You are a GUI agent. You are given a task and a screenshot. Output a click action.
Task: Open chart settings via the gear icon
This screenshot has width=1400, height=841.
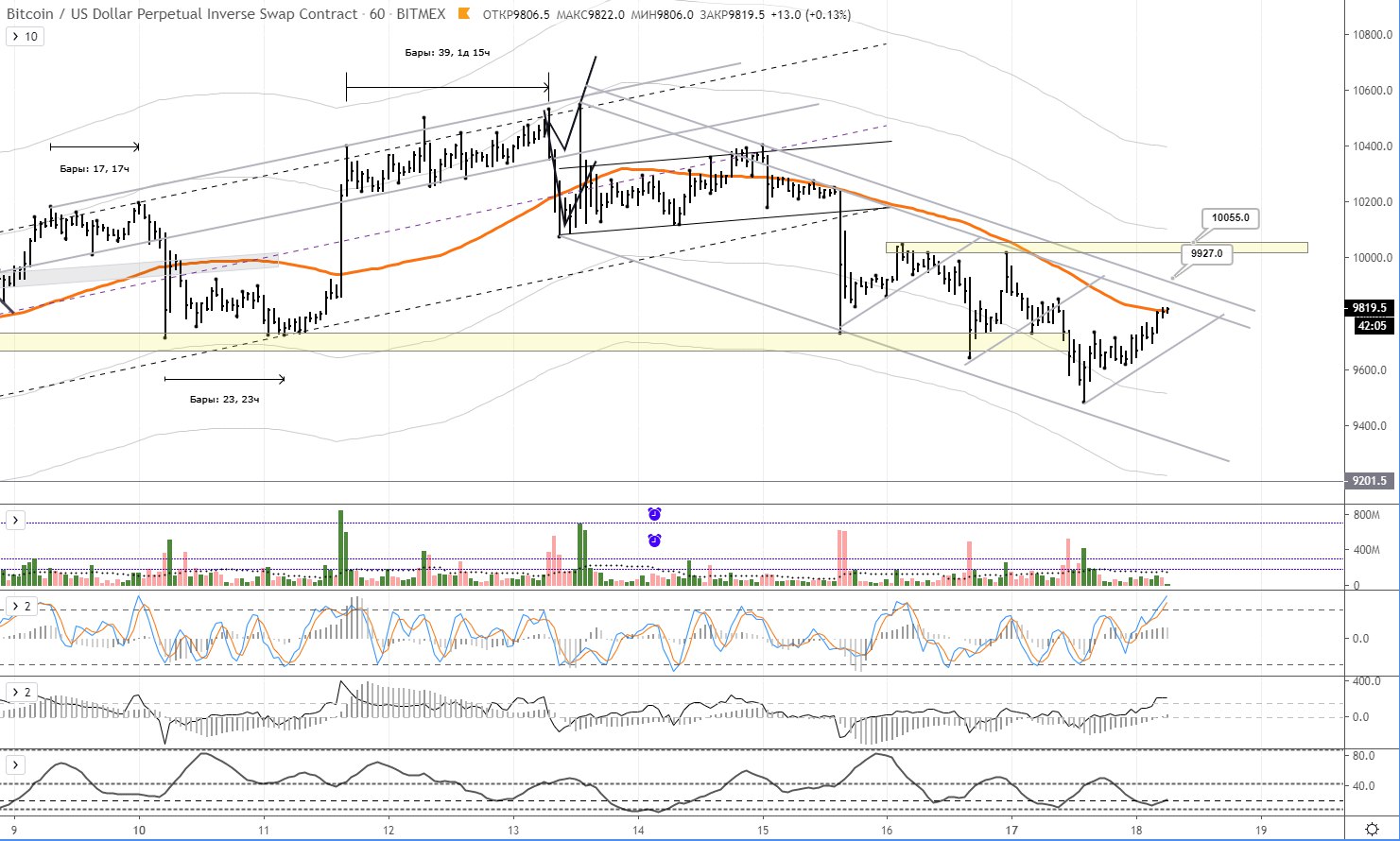pyautogui.click(x=1372, y=828)
